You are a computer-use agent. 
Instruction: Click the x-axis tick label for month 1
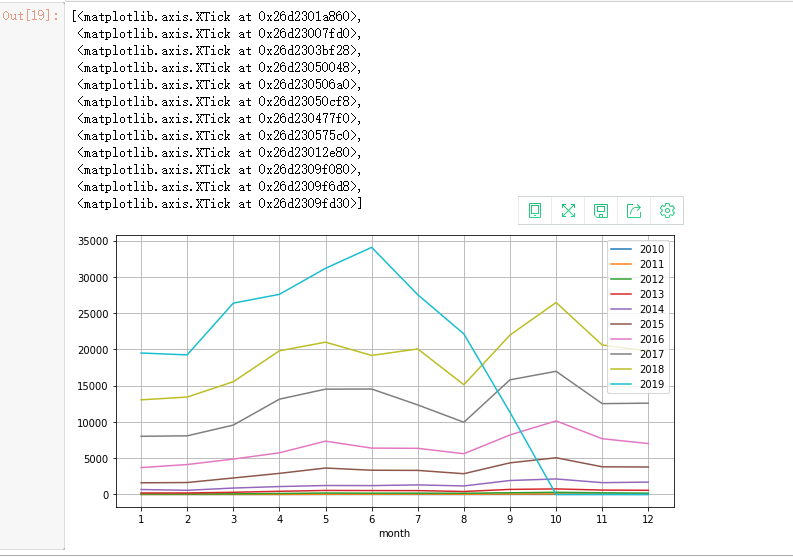pos(141,519)
